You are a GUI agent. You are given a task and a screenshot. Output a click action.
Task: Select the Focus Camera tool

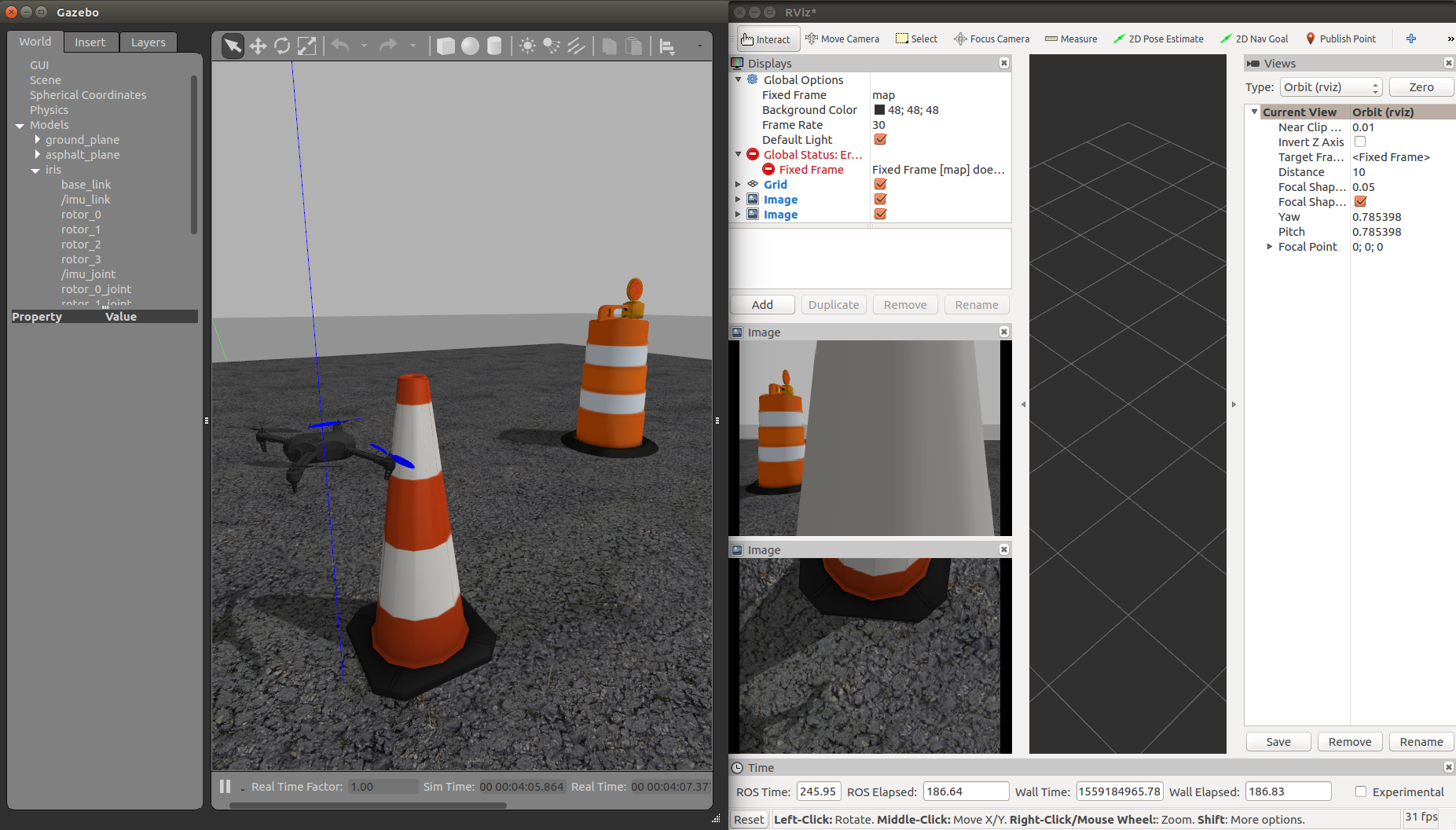pyautogui.click(x=992, y=39)
